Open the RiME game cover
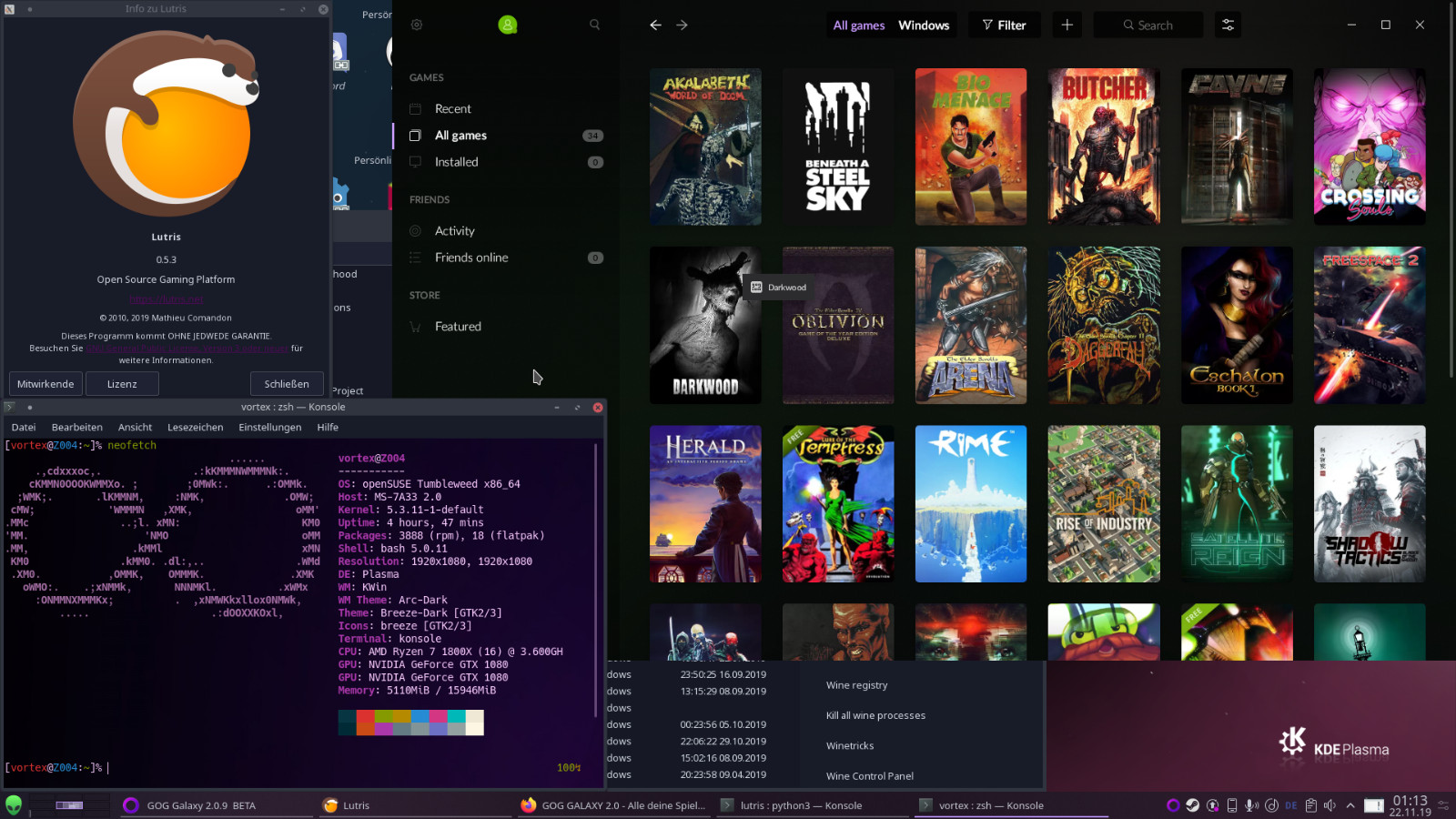 (x=971, y=503)
